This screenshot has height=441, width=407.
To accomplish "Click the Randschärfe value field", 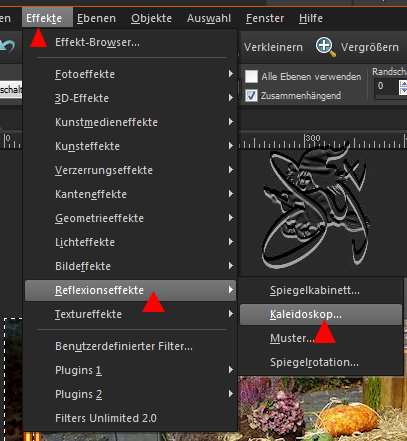I will click(386, 86).
